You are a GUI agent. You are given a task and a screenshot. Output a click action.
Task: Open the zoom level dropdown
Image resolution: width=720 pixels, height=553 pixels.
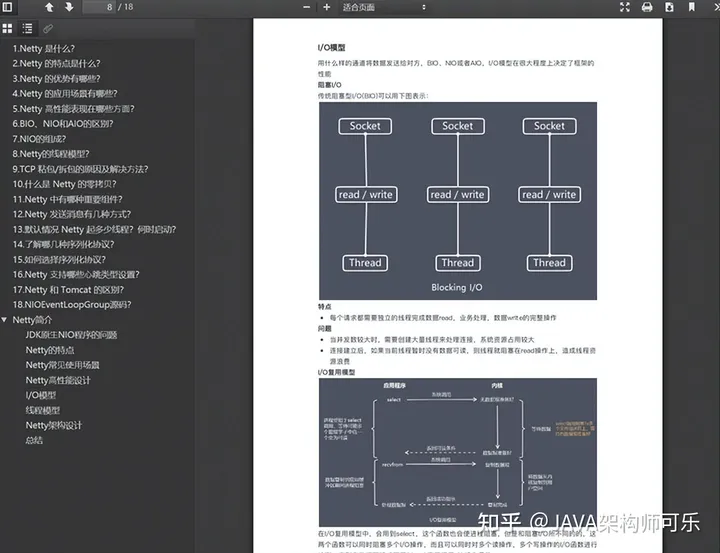(384, 7)
